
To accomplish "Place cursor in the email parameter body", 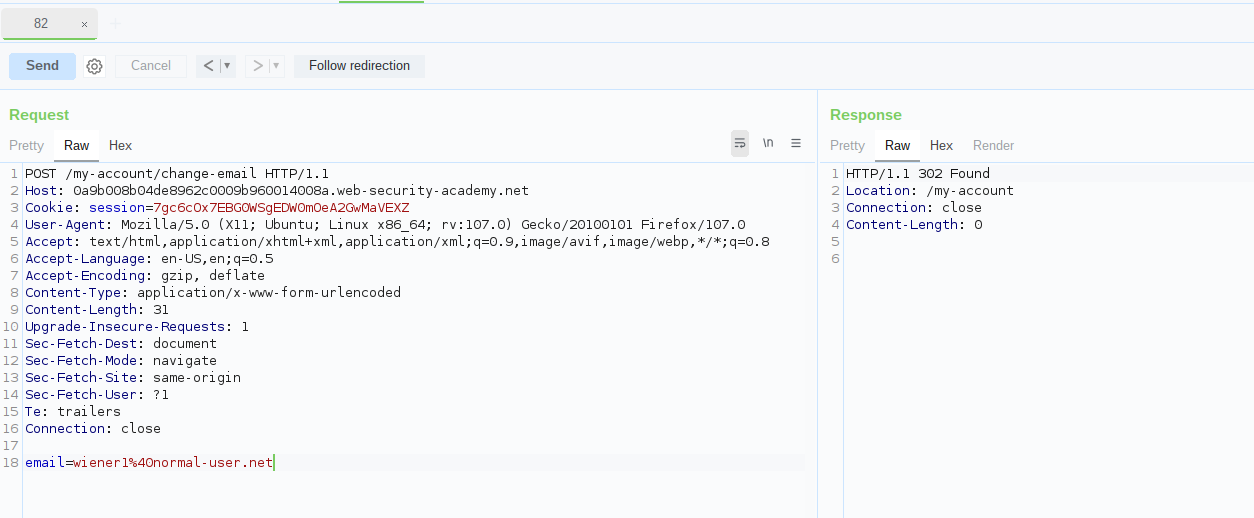I will pyautogui.click(x=149, y=463).
